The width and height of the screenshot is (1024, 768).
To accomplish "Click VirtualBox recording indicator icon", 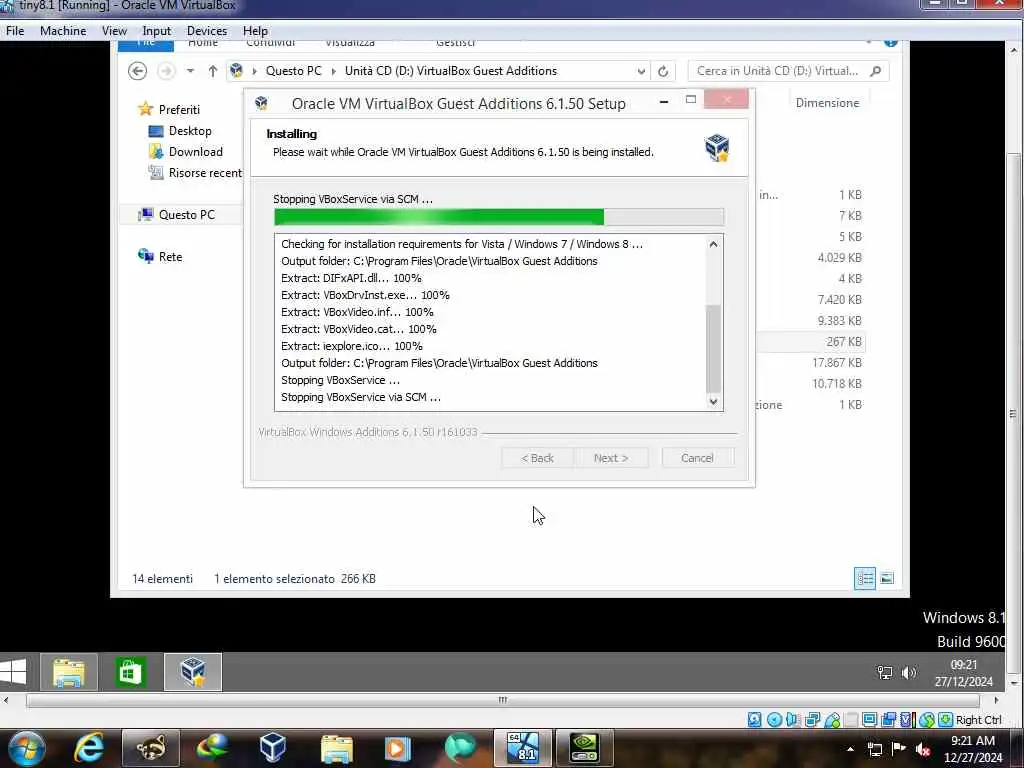I will pyautogui.click(x=888, y=720).
